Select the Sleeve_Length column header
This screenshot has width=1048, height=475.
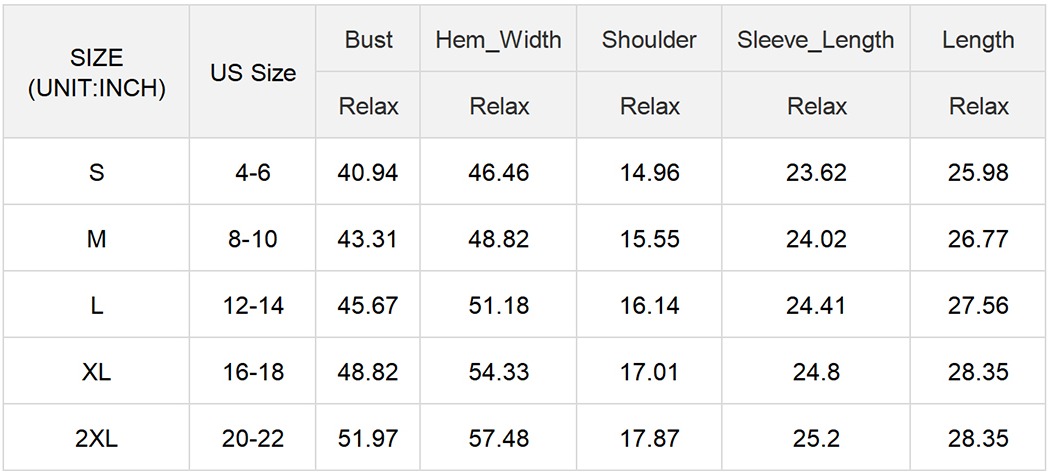[x=816, y=40]
